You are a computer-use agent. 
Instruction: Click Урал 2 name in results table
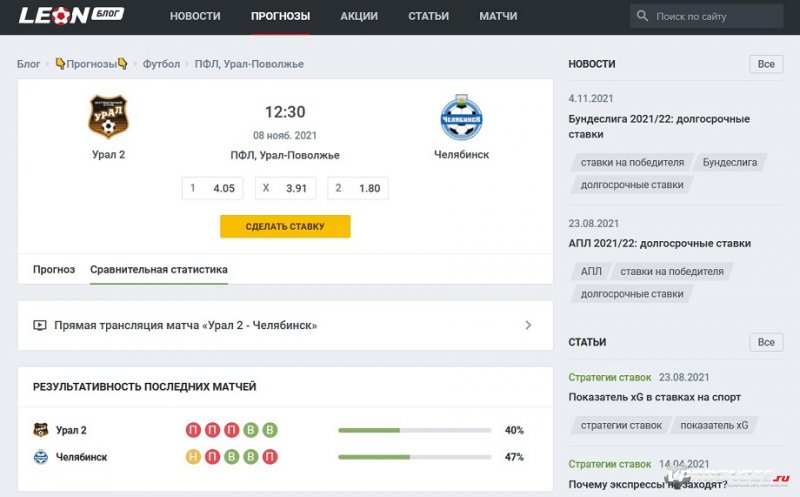coord(71,430)
